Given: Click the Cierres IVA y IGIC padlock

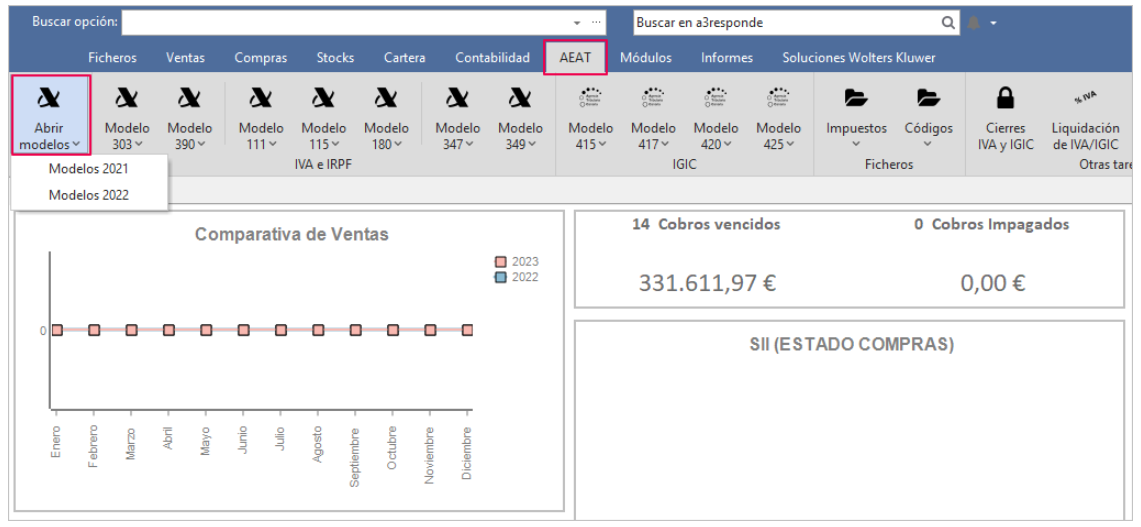Looking at the screenshot, I should point(1005,98).
